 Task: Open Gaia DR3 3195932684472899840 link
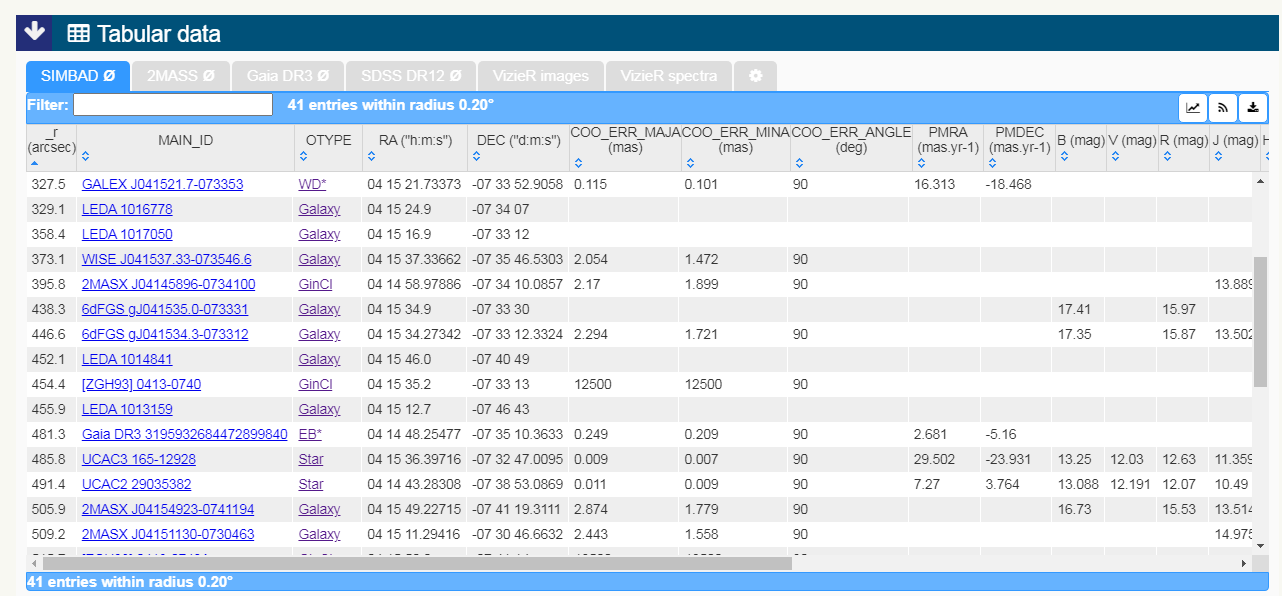[x=185, y=434]
